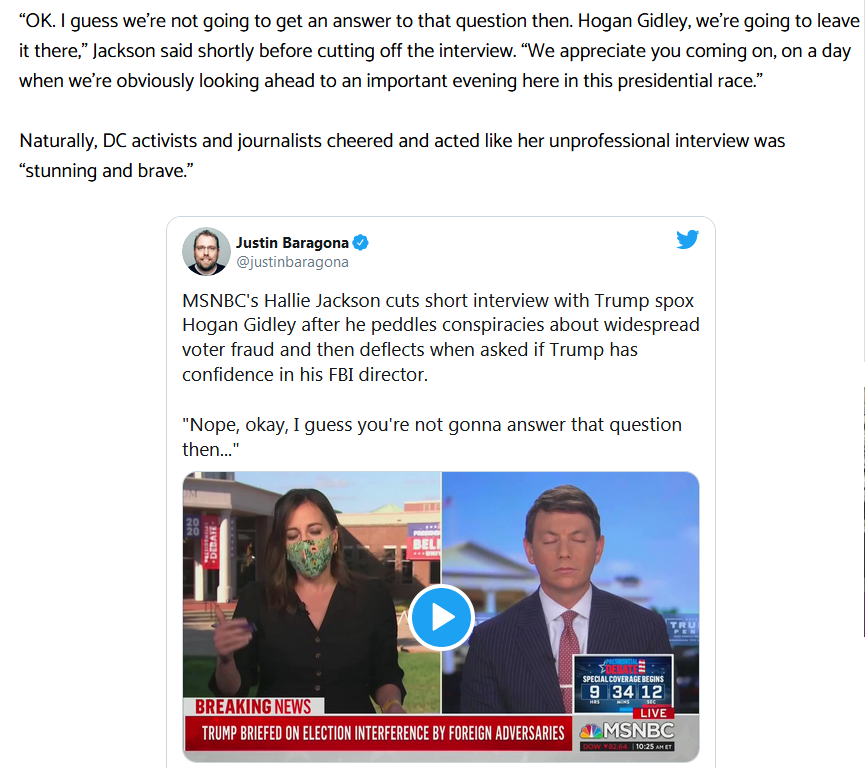Click the red LIVE badge in video
865x768 pixels.
[x=653, y=713]
